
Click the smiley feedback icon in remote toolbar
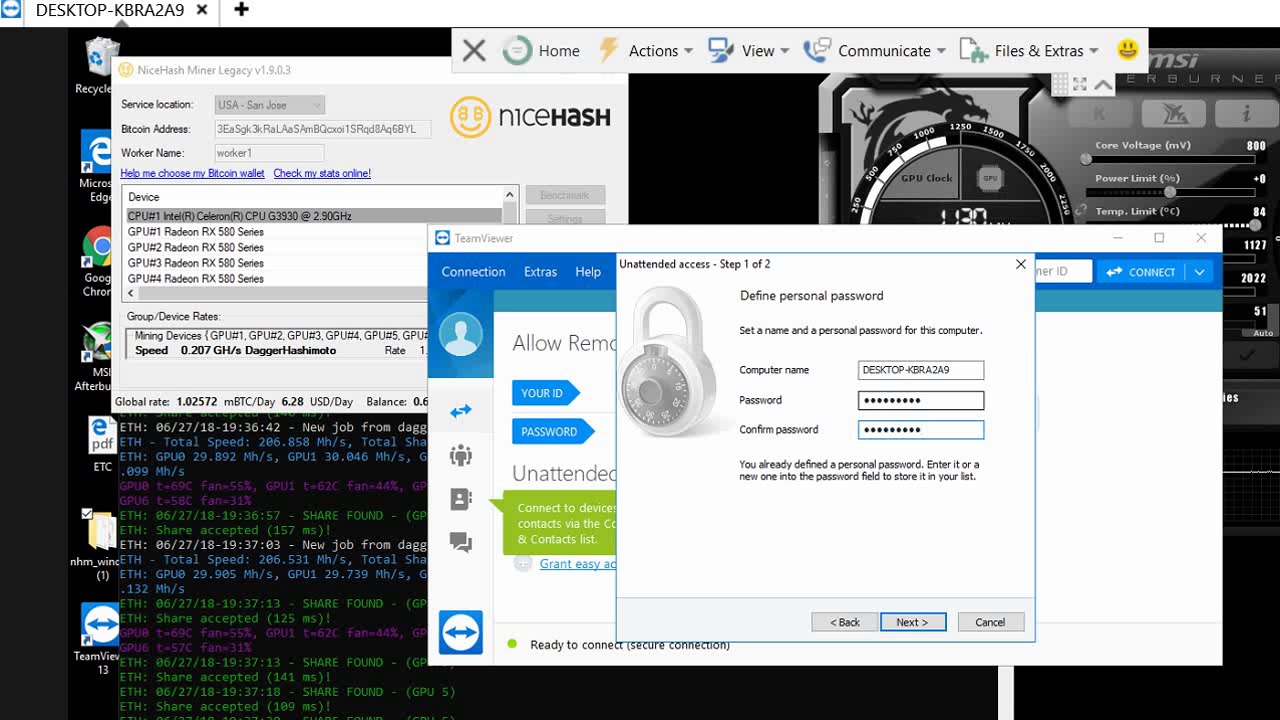(x=1127, y=49)
